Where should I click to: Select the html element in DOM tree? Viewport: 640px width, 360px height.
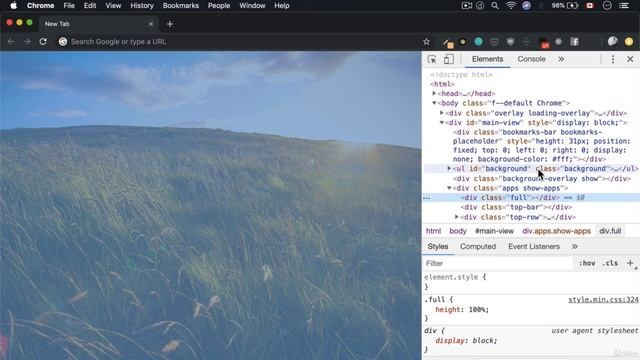point(442,84)
